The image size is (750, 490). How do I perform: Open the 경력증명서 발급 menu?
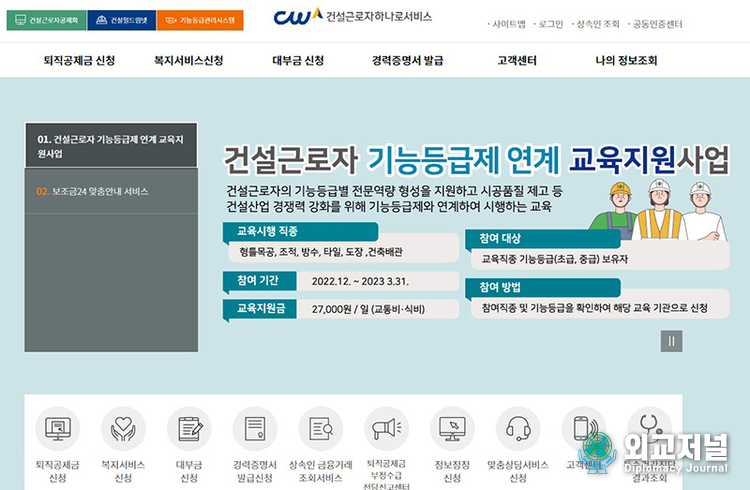point(408,60)
